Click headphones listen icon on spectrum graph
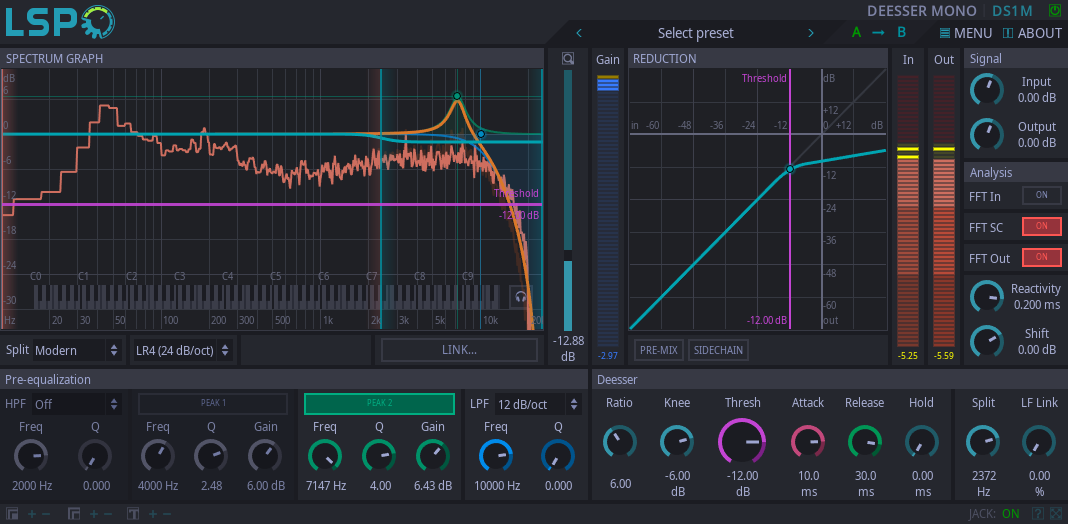 click(x=521, y=297)
